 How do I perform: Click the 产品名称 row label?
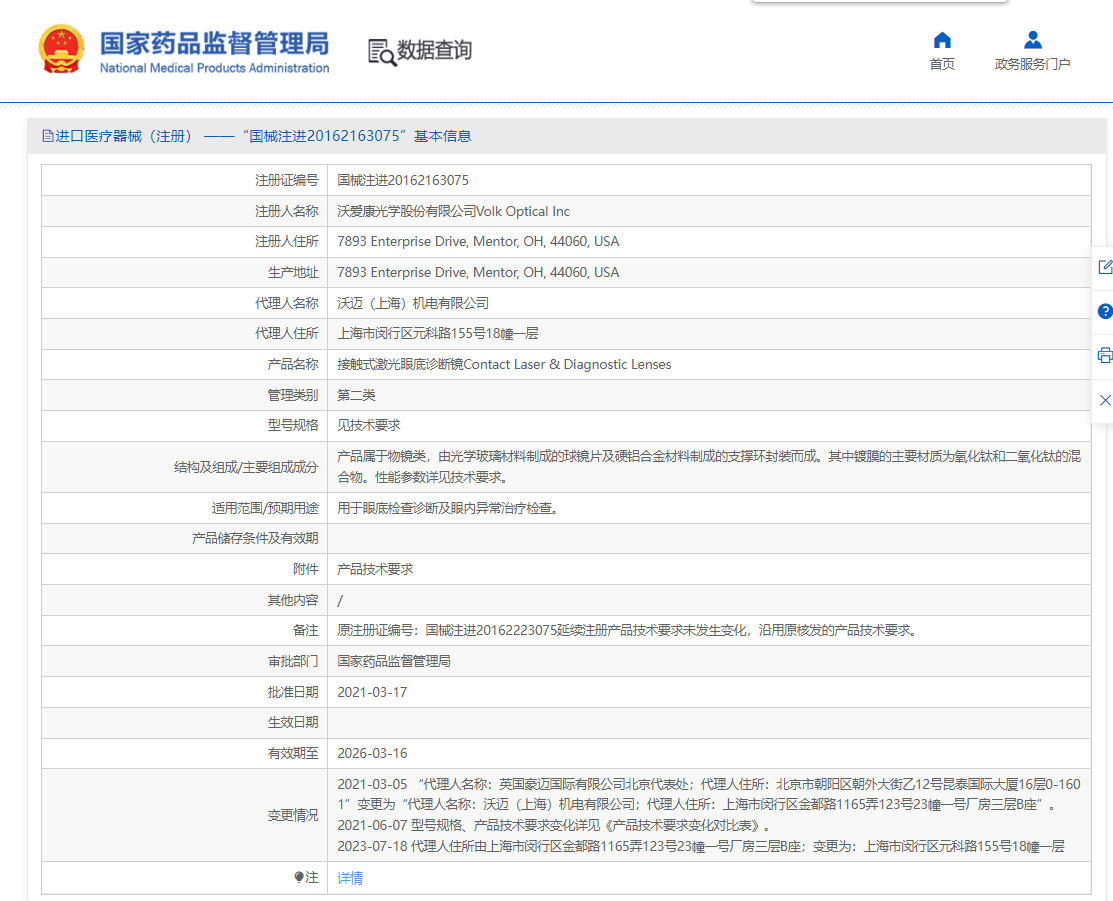[293, 364]
